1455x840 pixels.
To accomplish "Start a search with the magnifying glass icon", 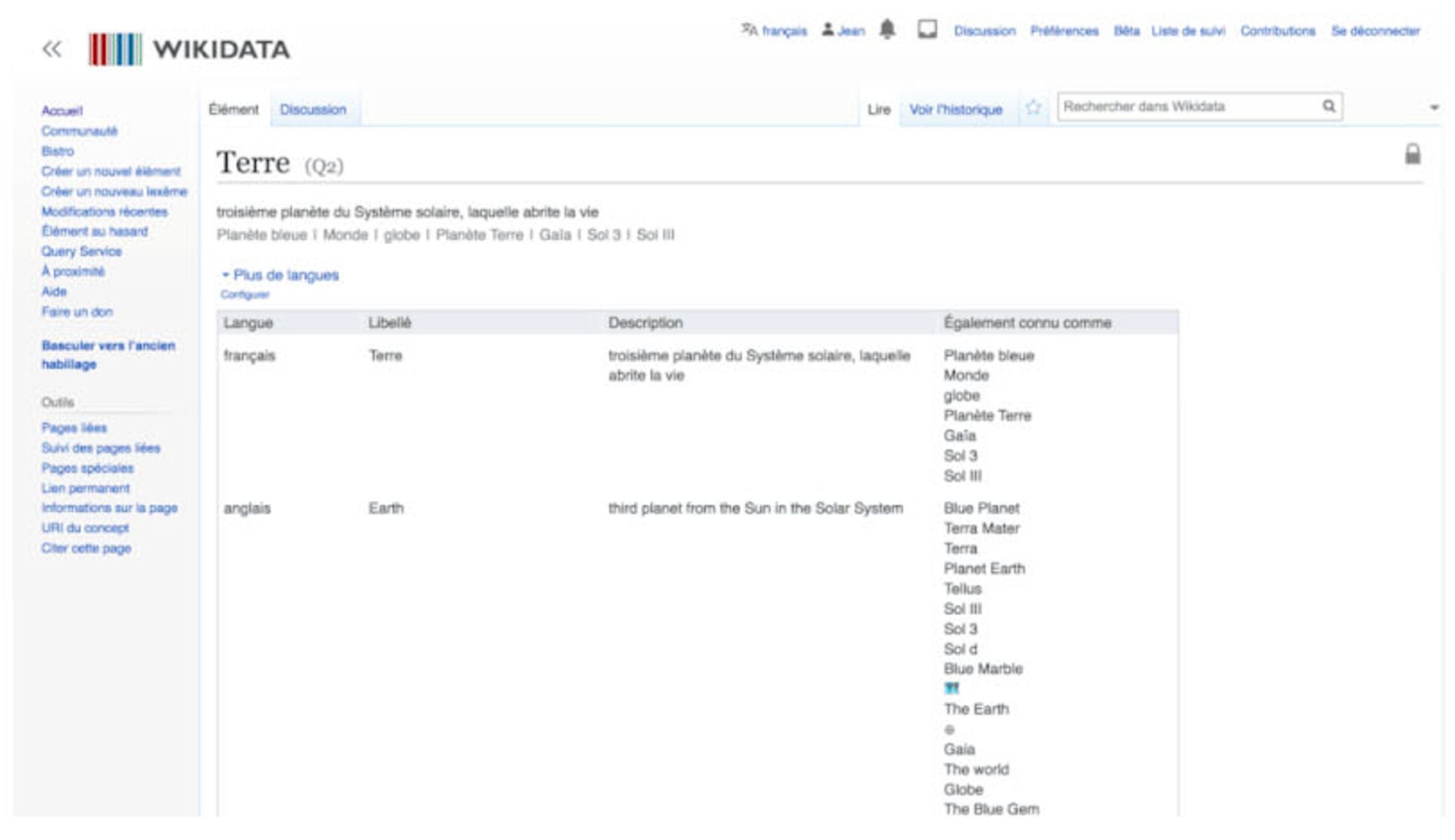I will (x=1328, y=107).
